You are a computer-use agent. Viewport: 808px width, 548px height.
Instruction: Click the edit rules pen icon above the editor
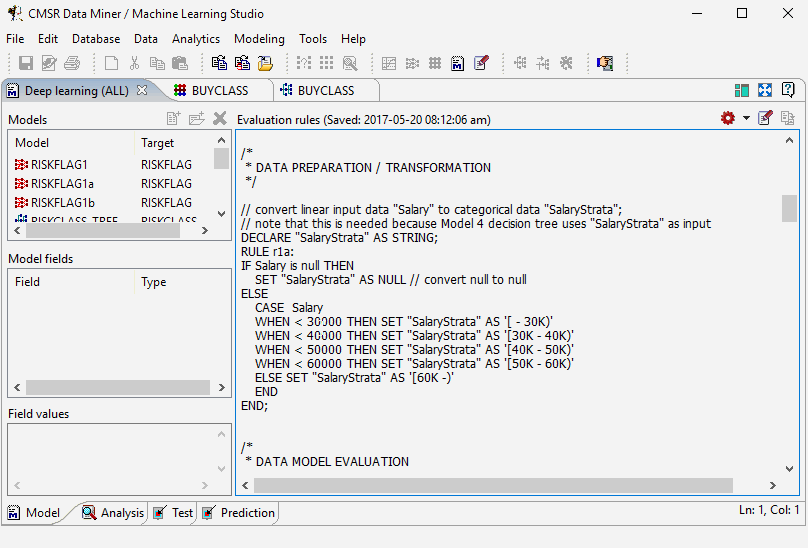(x=765, y=118)
